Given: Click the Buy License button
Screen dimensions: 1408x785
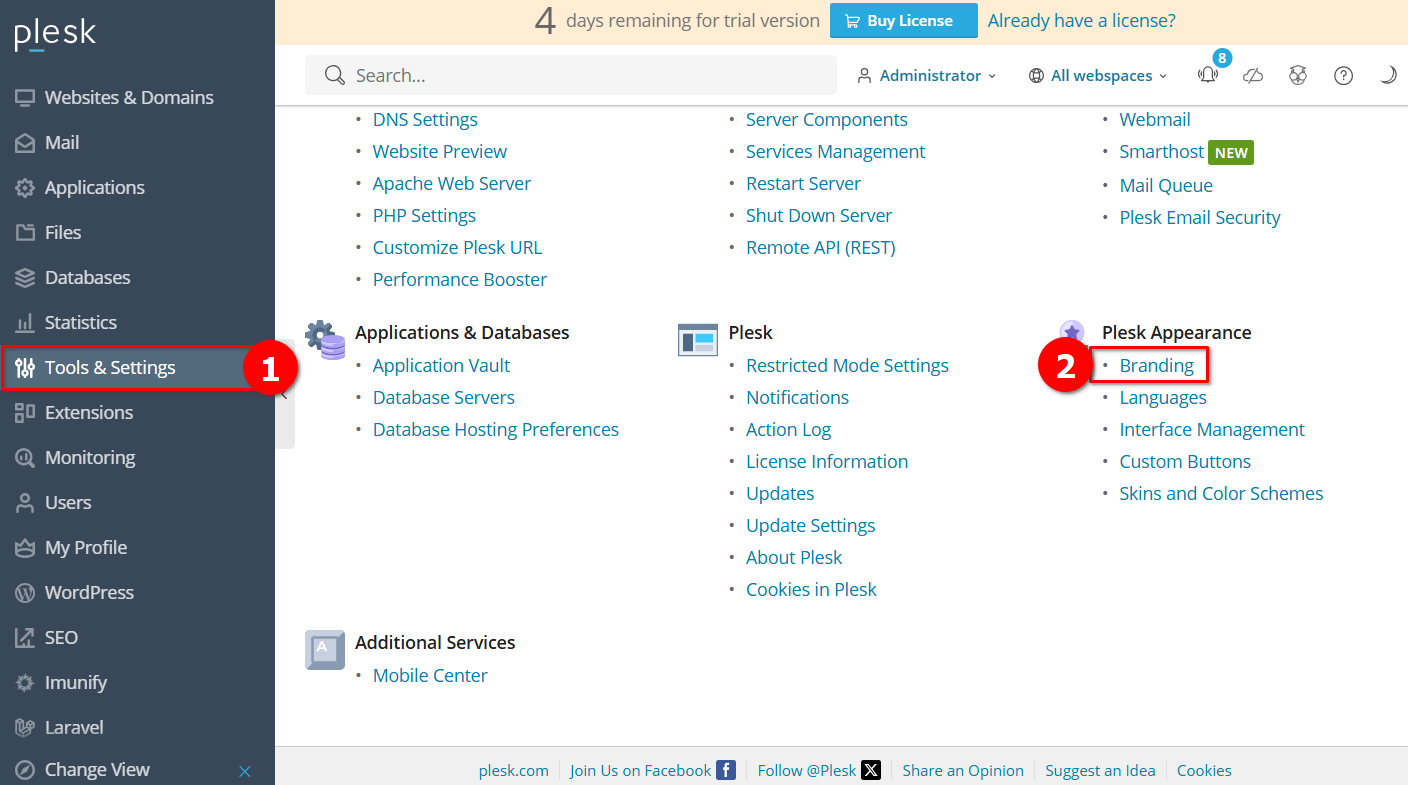Looking at the screenshot, I should [x=904, y=21].
